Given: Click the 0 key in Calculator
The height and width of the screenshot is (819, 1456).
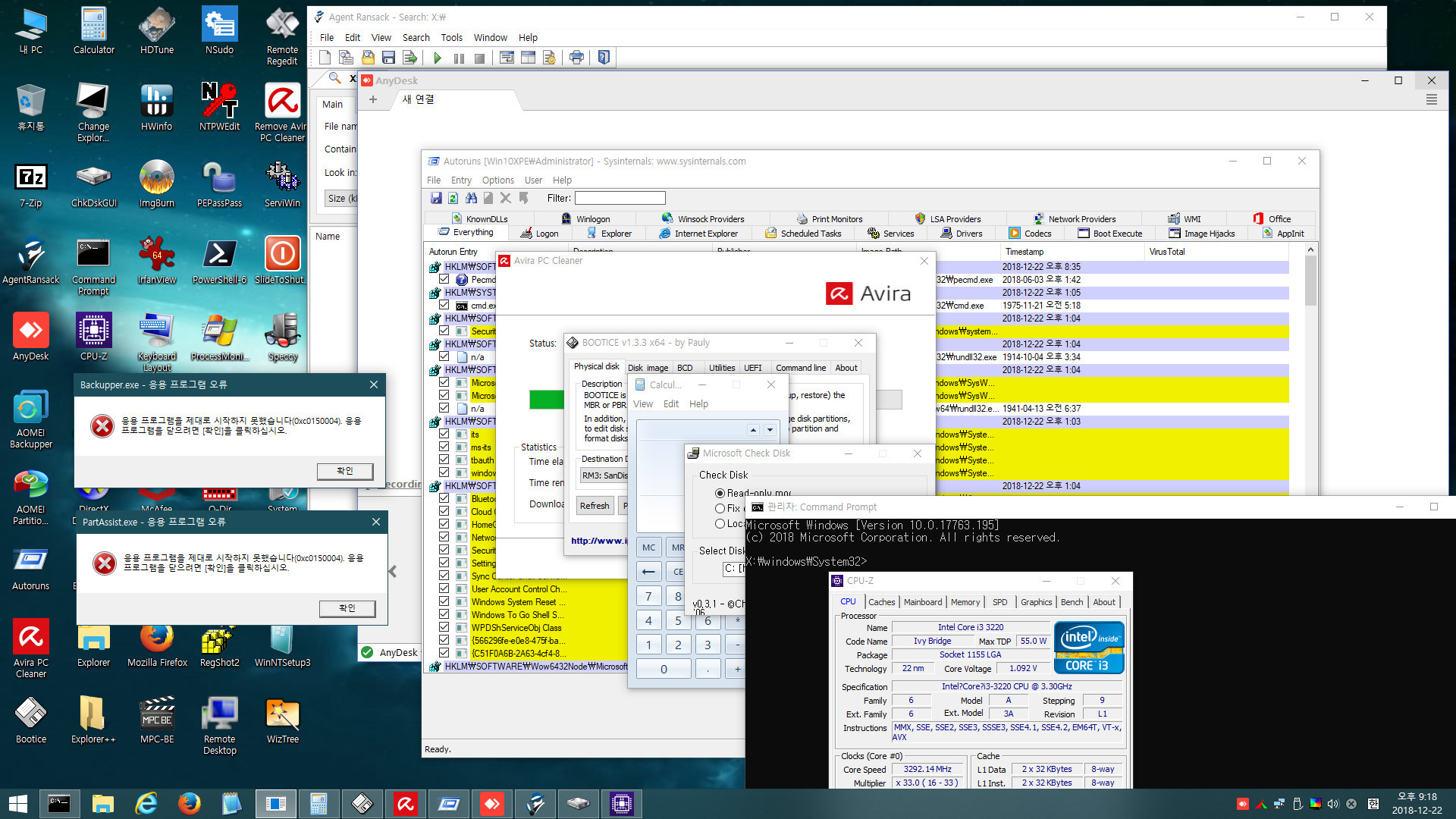Looking at the screenshot, I should coord(664,669).
